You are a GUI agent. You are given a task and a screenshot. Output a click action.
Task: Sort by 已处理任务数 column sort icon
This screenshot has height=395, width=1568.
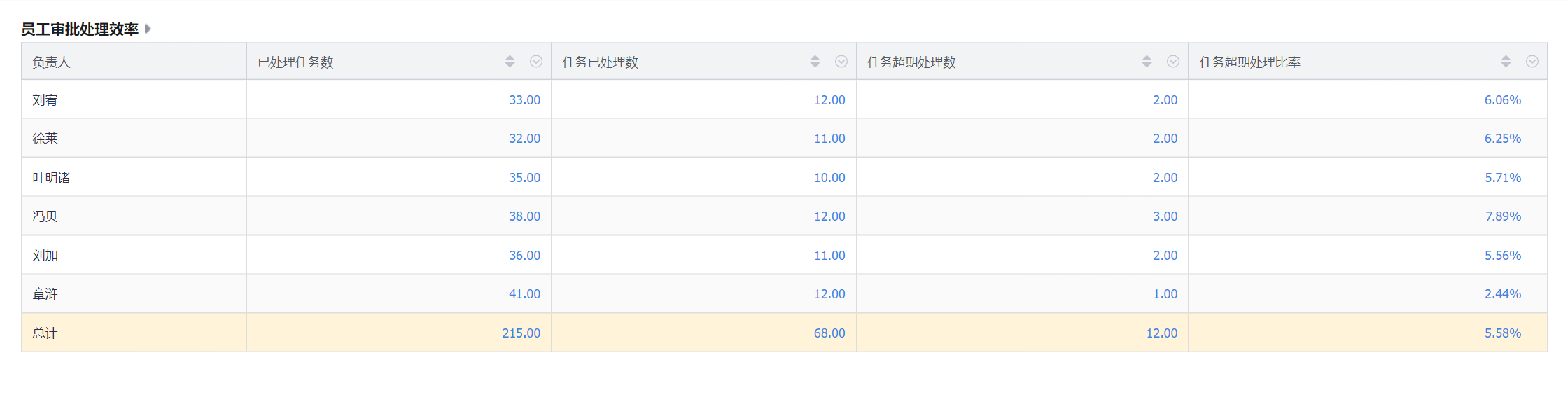pos(510,62)
